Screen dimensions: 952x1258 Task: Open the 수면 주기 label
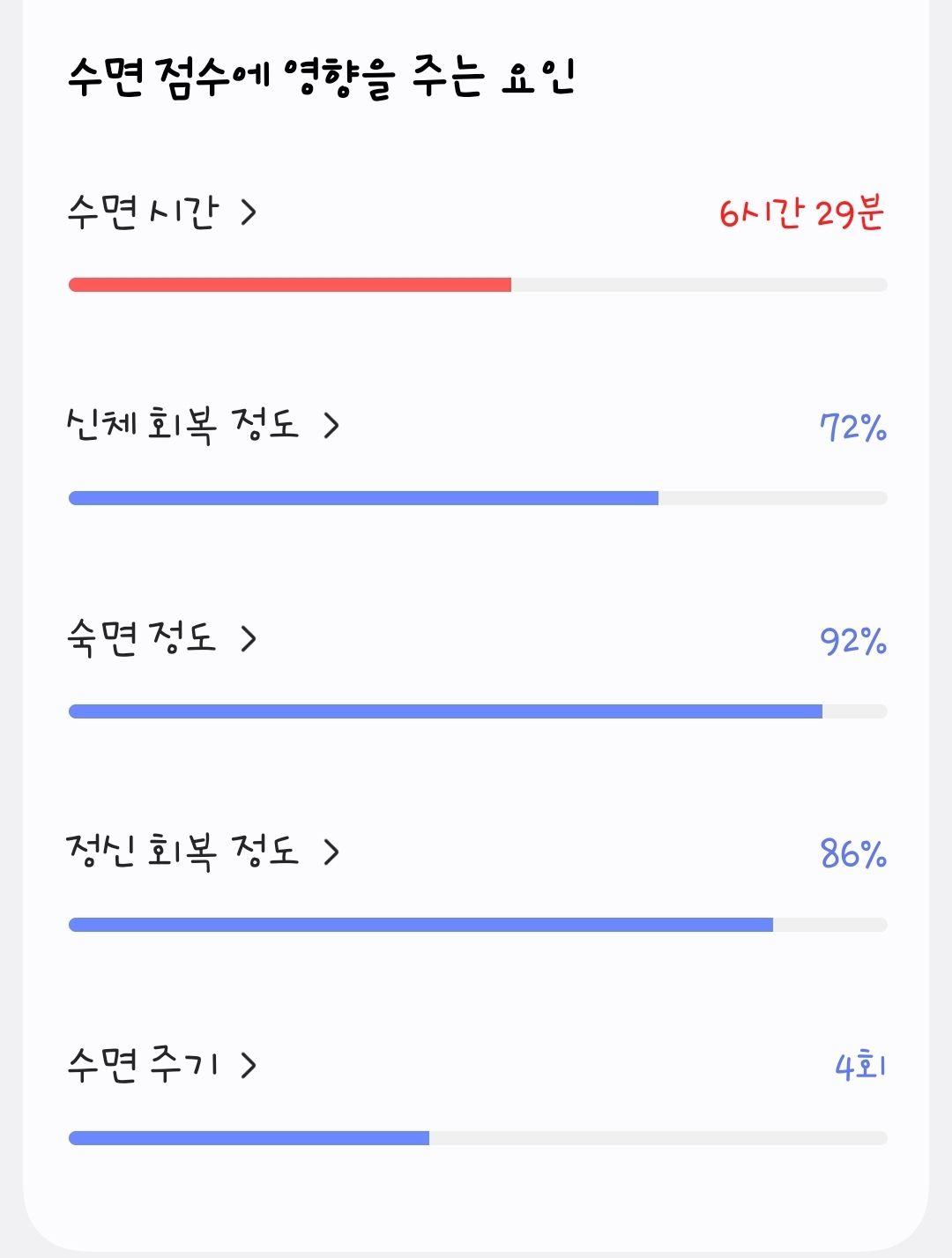142,1066
